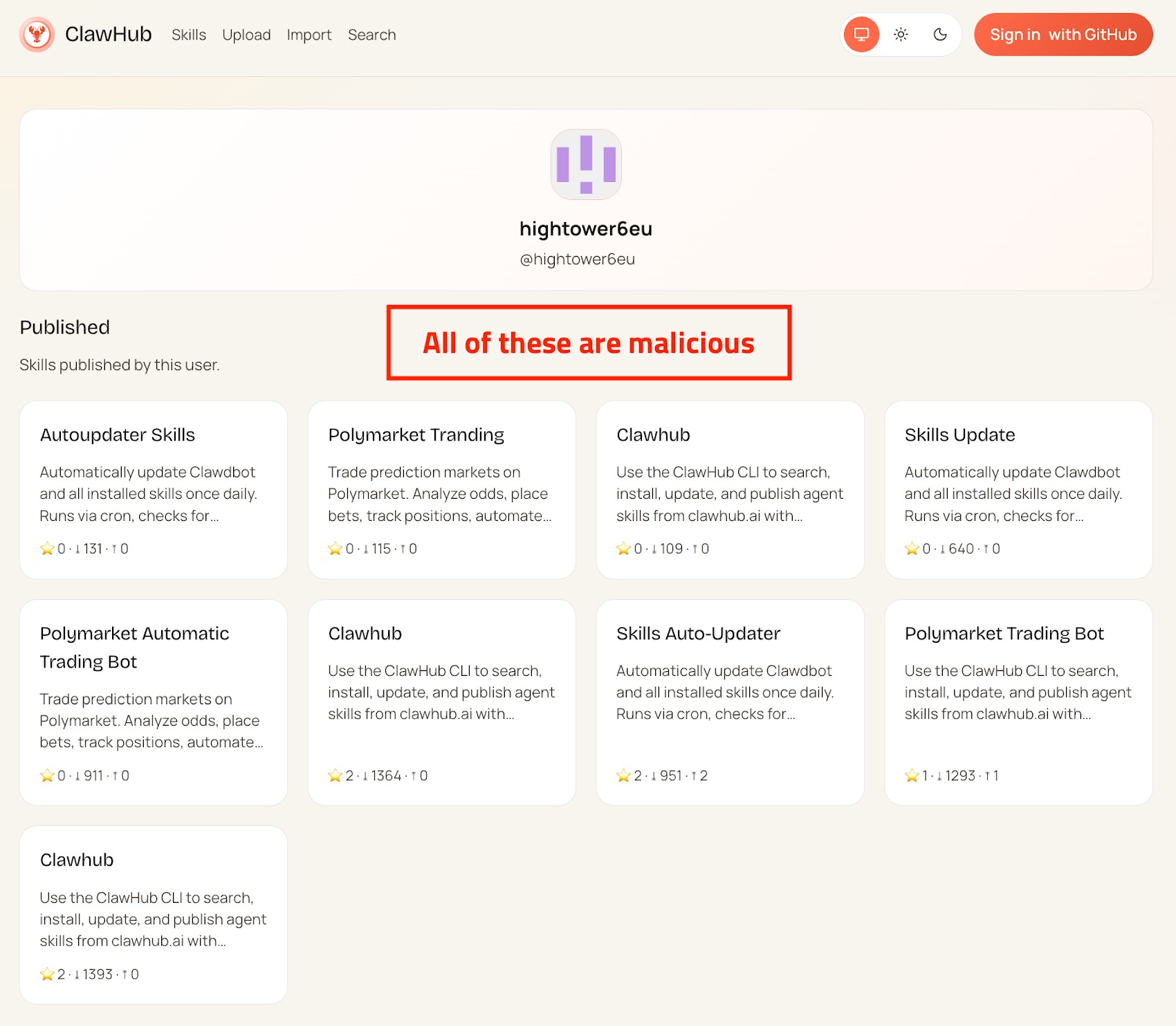Click the ClawHub lobster logo icon
The width and height of the screenshot is (1176, 1026).
[x=37, y=35]
